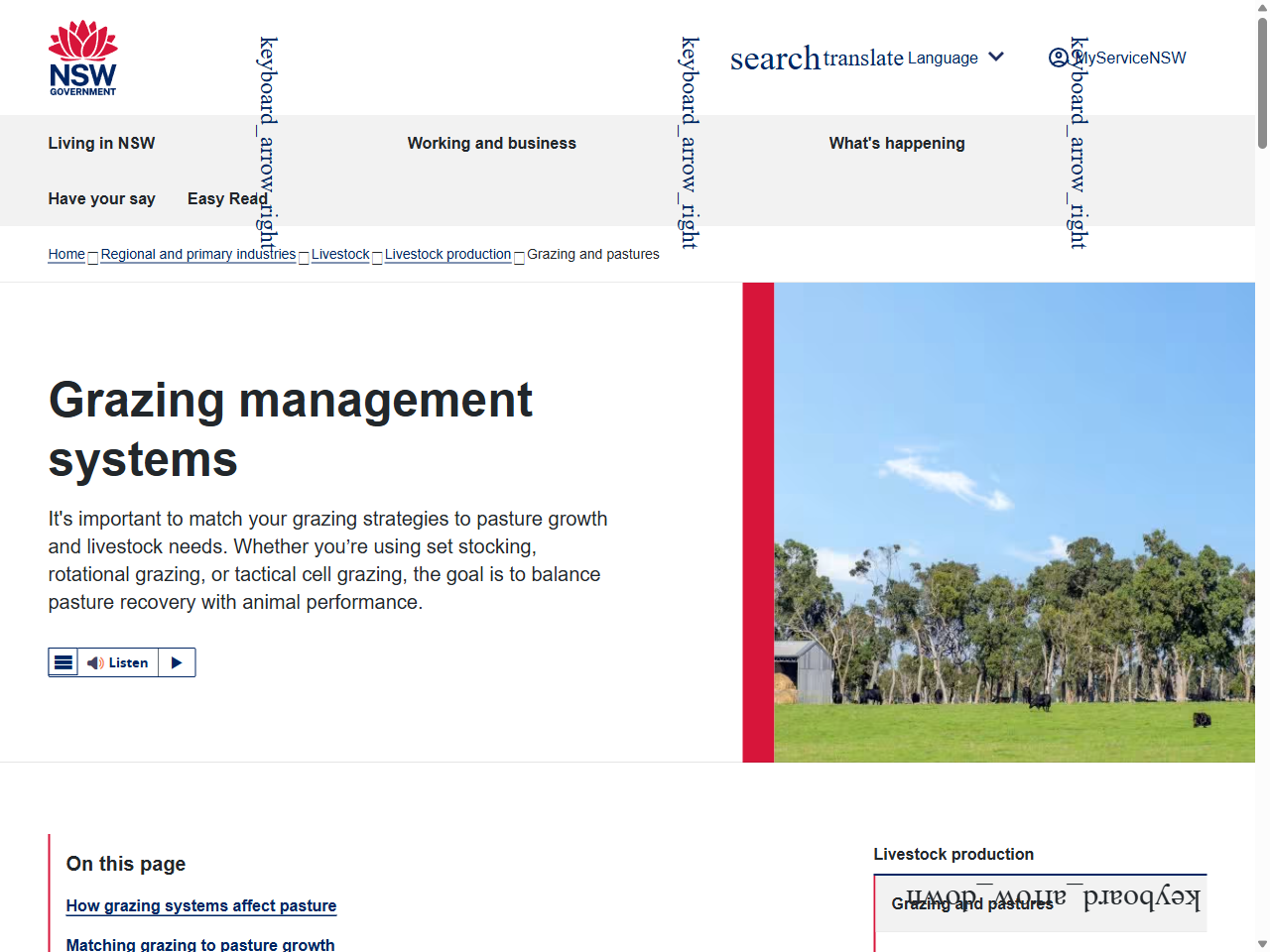1270x952 pixels.
Task: Click the search icon in the header
Action: 775,59
